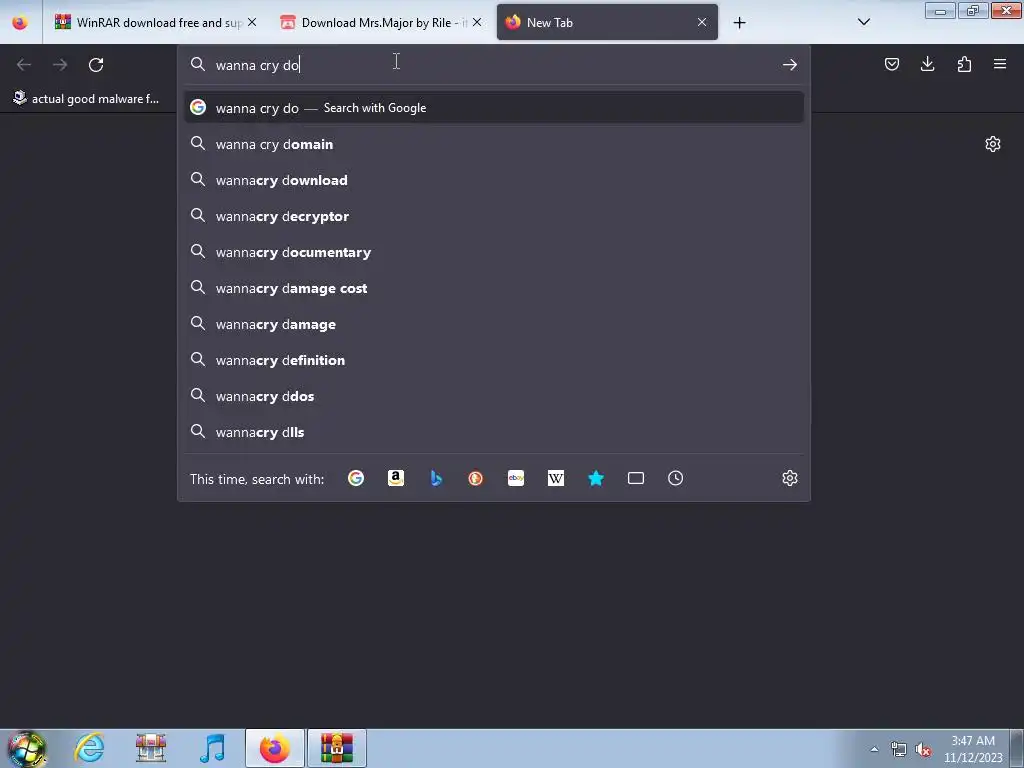Launch Internet Explorer from taskbar

[x=89, y=748]
